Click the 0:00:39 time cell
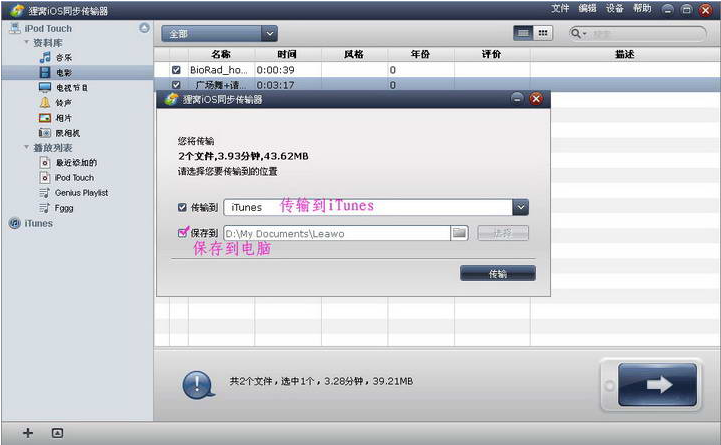Screen dimensions: 721x445 pos(275,70)
